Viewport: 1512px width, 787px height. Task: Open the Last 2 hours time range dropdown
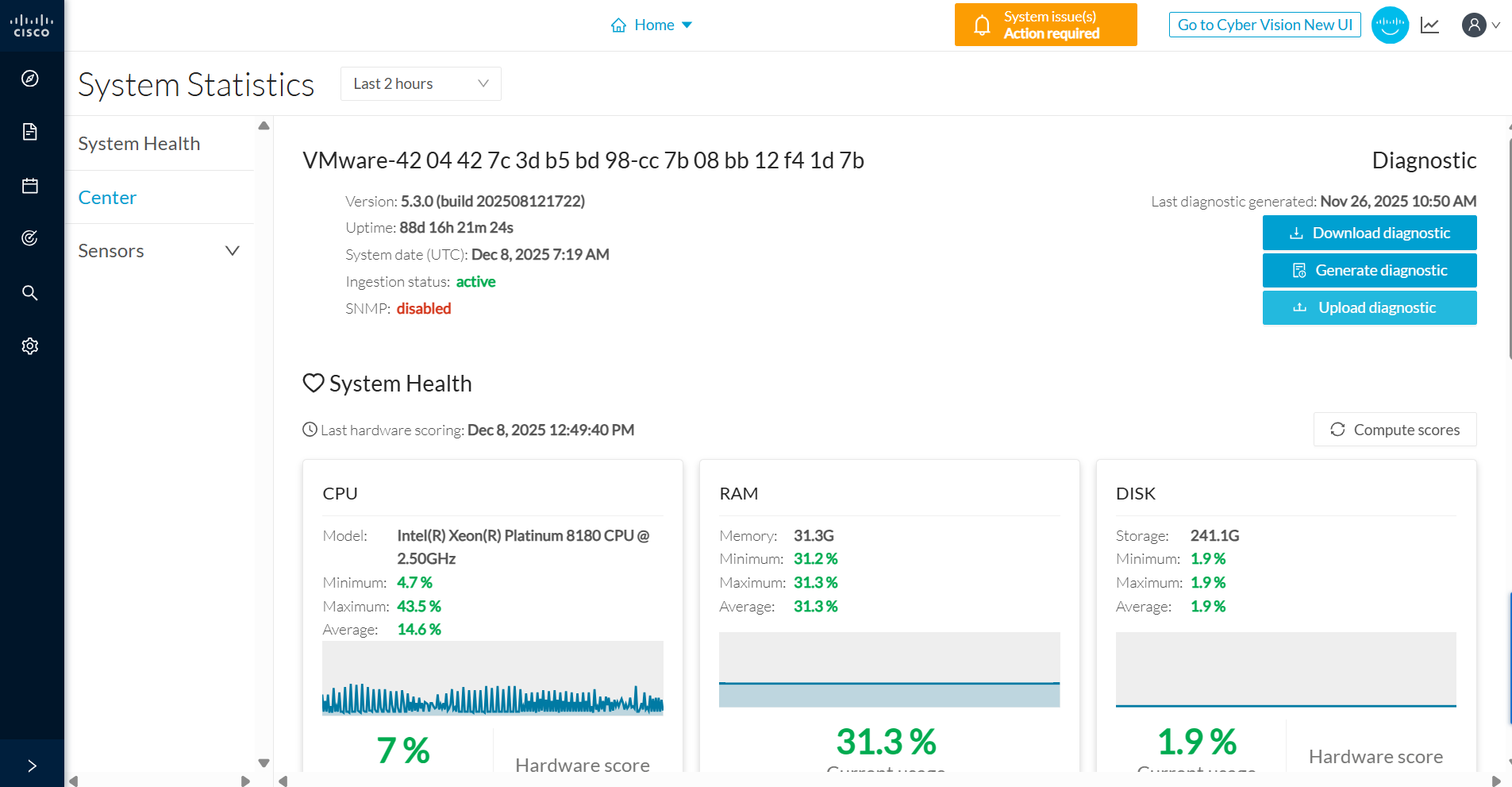click(x=420, y=84)
